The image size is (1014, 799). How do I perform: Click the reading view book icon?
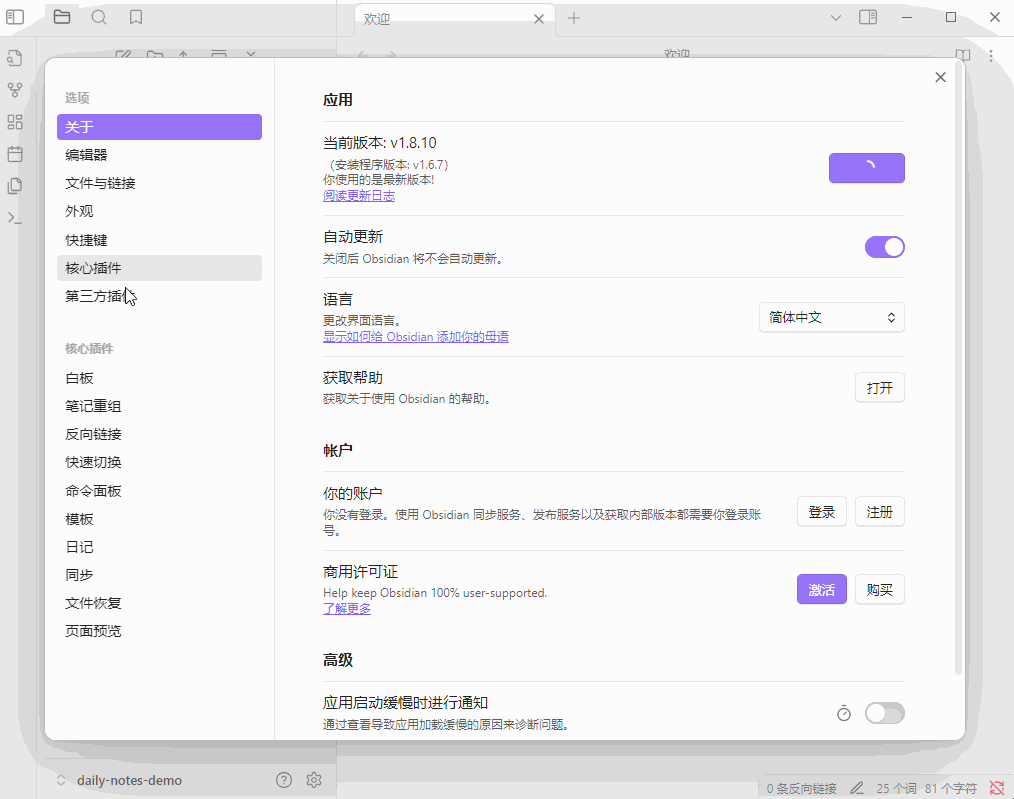(963, 56)
